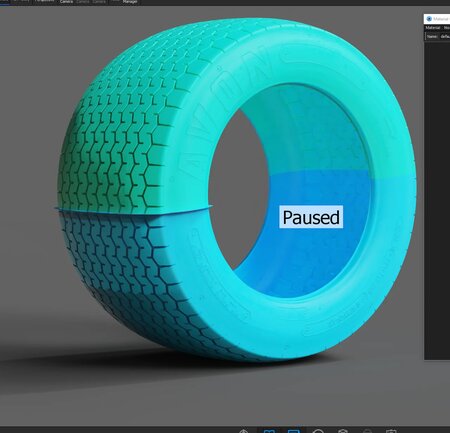Select the white Camera tab in top bar
This screenshot has width=450, height=433.
click(x=66, y=2)
